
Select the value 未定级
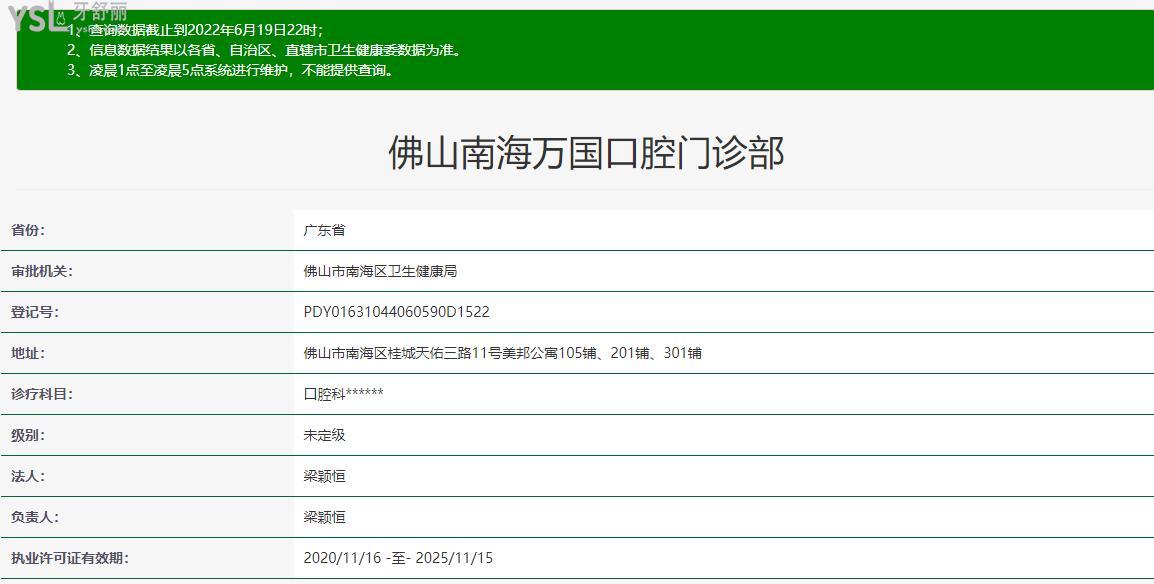(x=324, y=435)
